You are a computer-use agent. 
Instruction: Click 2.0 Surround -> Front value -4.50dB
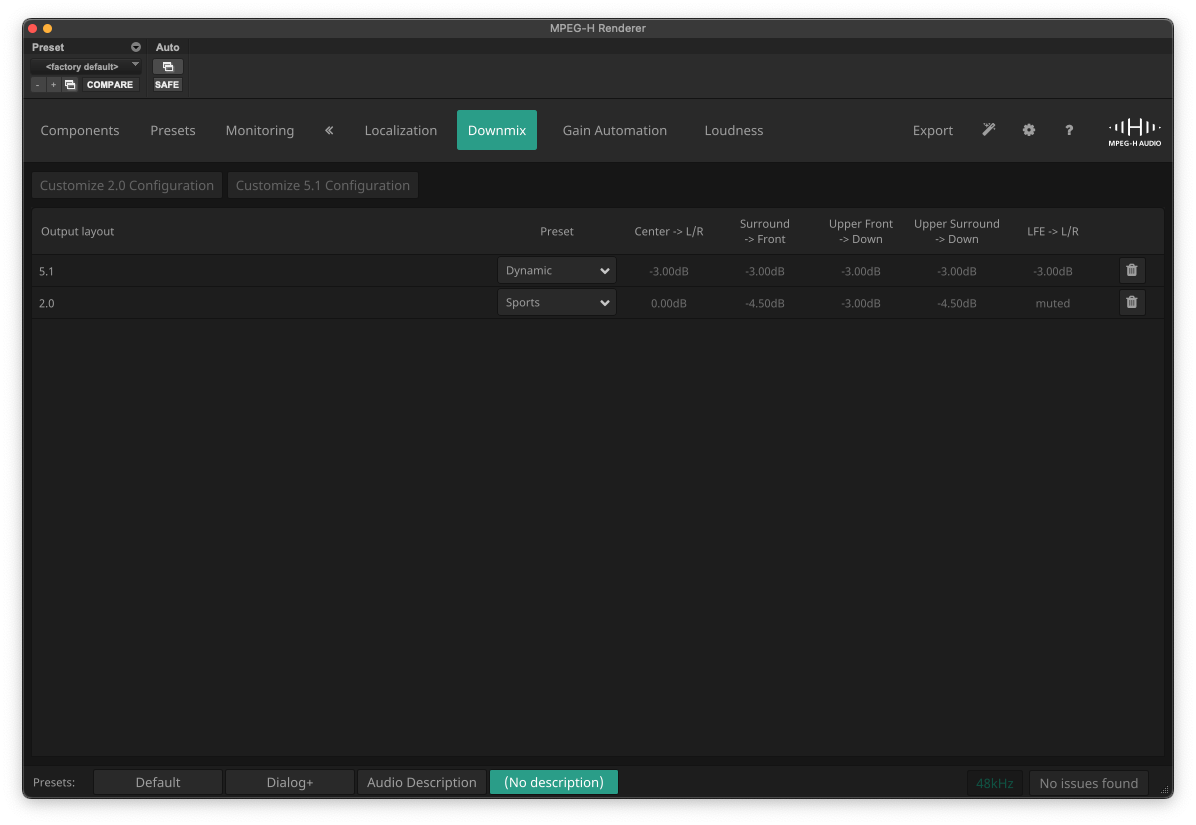(765, 303)
